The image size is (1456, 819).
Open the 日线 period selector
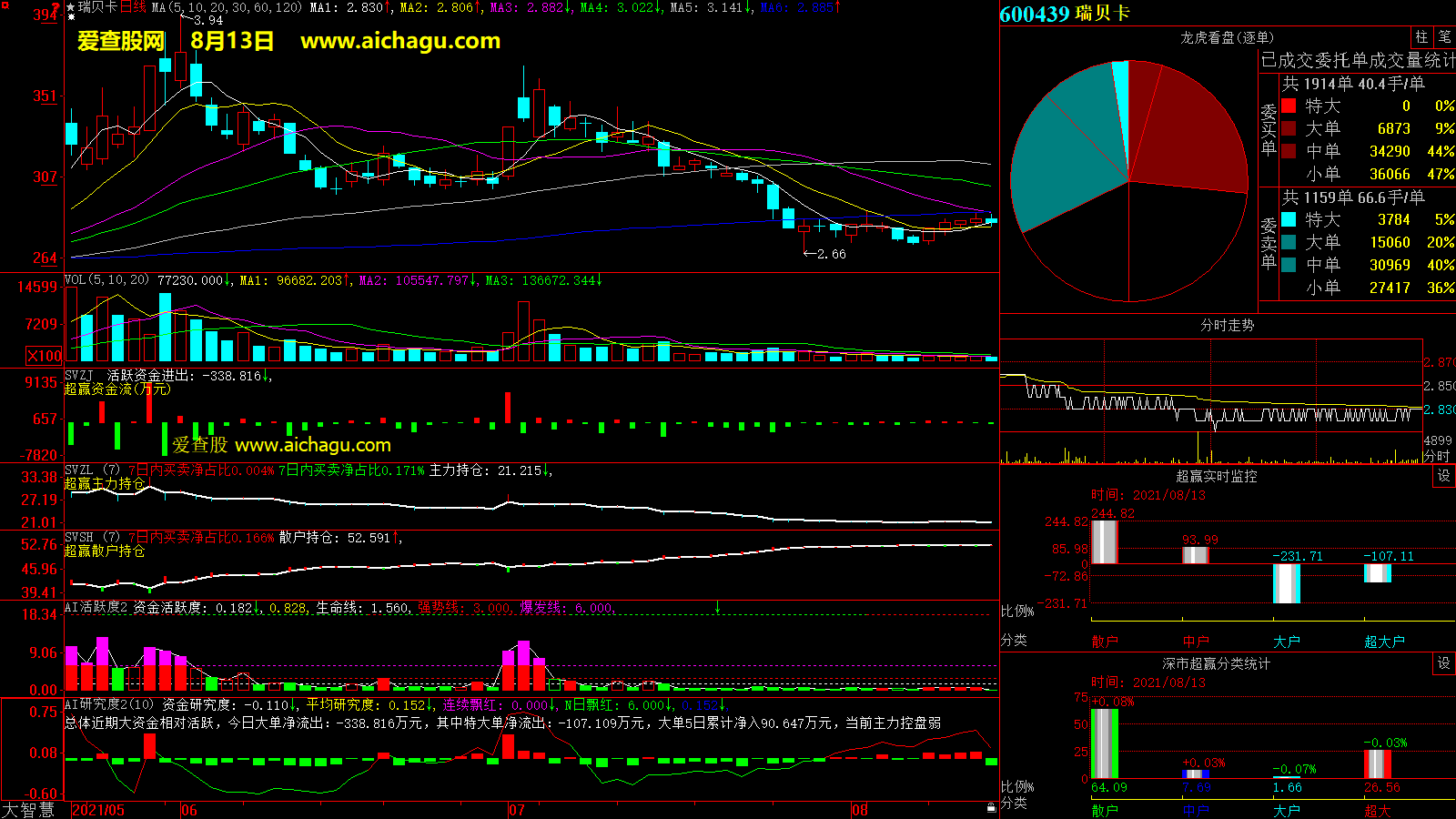[133, 7]
